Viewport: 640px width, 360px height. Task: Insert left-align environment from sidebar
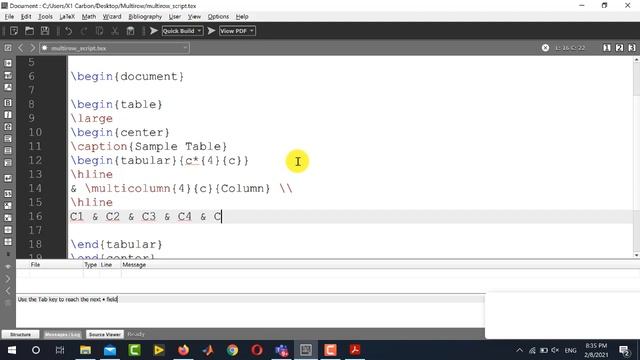(x=8, y=139)
